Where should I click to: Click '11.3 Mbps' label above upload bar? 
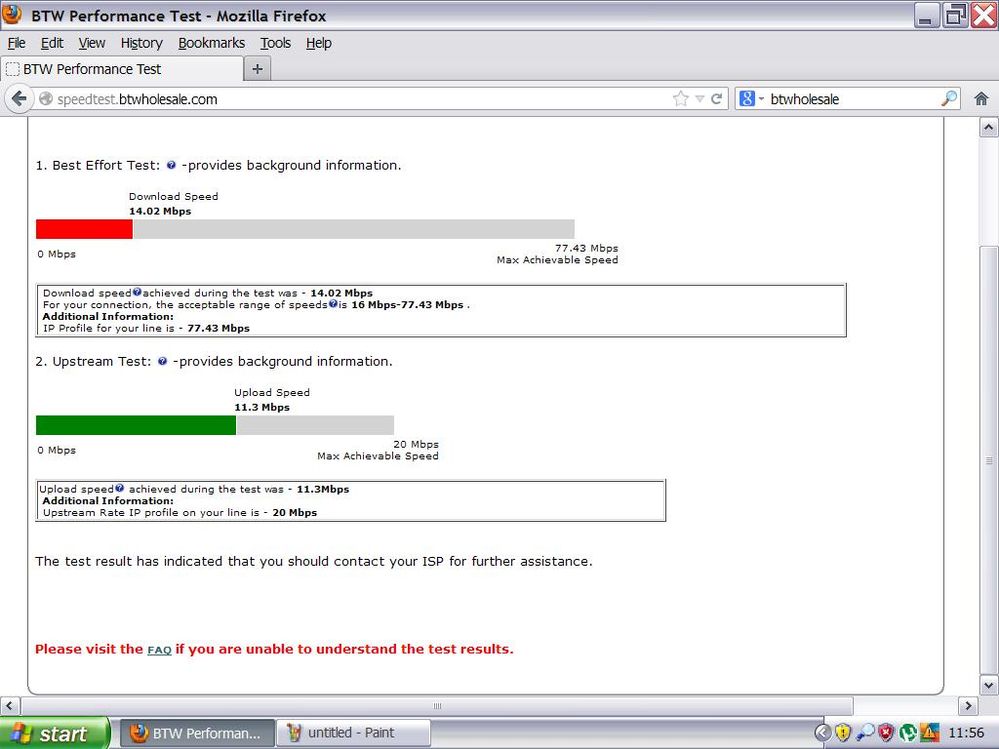(x=262, y=407)
